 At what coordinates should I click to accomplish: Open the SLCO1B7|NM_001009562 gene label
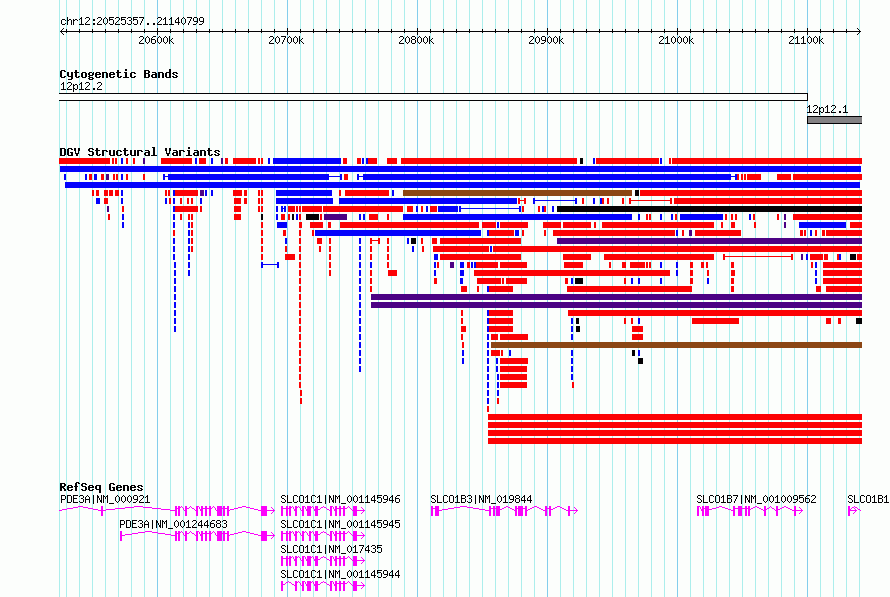click(756, 499)
